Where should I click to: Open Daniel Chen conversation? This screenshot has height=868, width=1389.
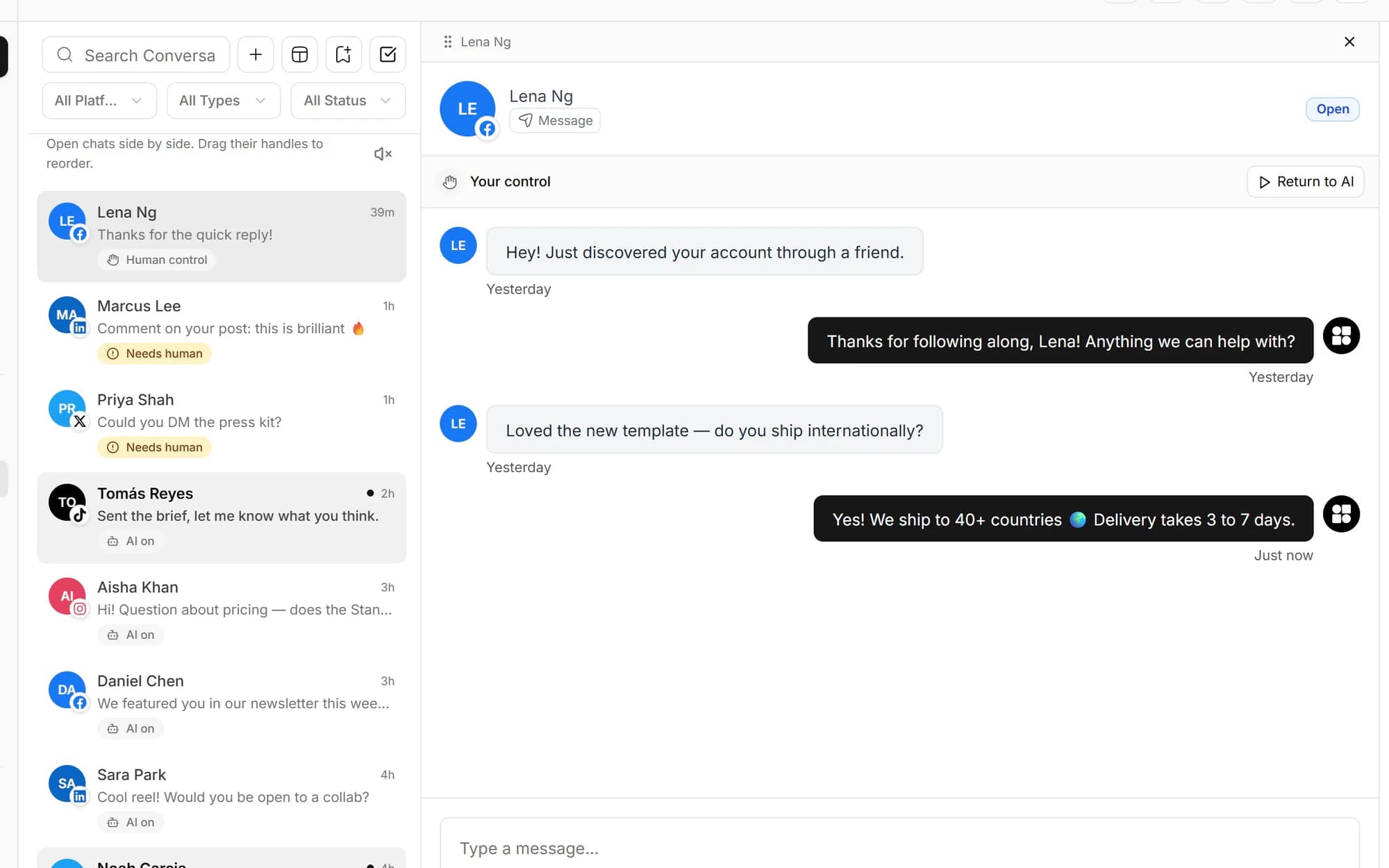tap(222, 705)
